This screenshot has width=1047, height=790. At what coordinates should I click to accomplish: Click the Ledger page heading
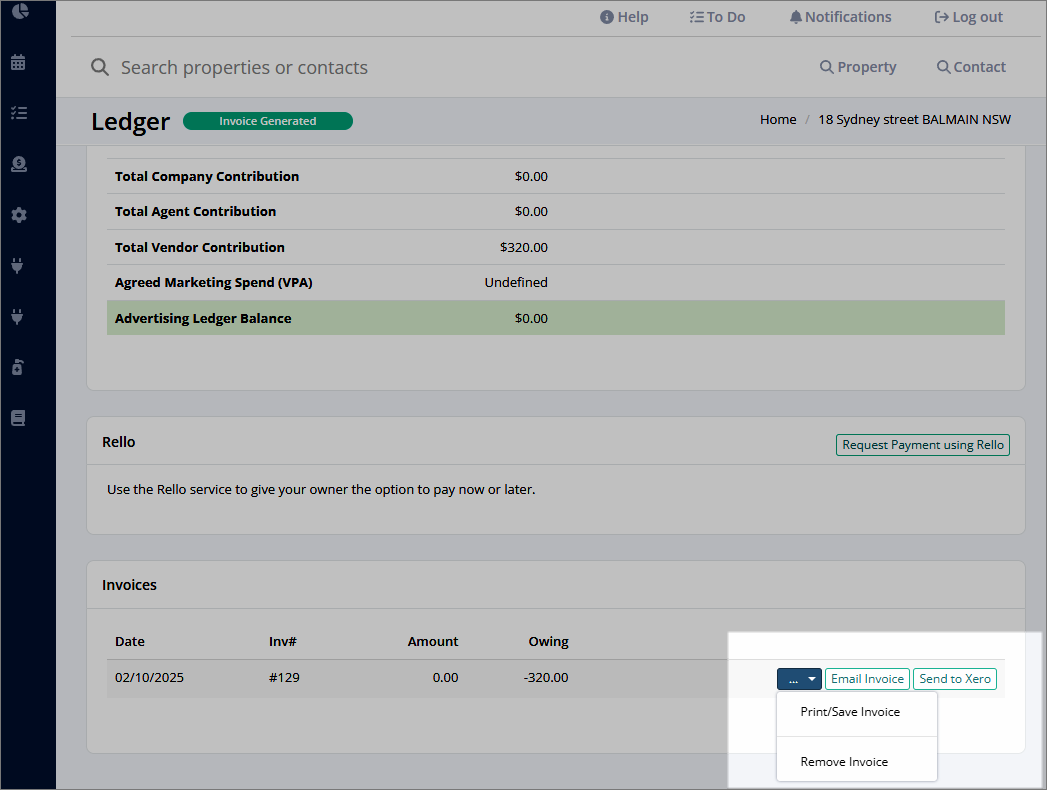point(131,122)
